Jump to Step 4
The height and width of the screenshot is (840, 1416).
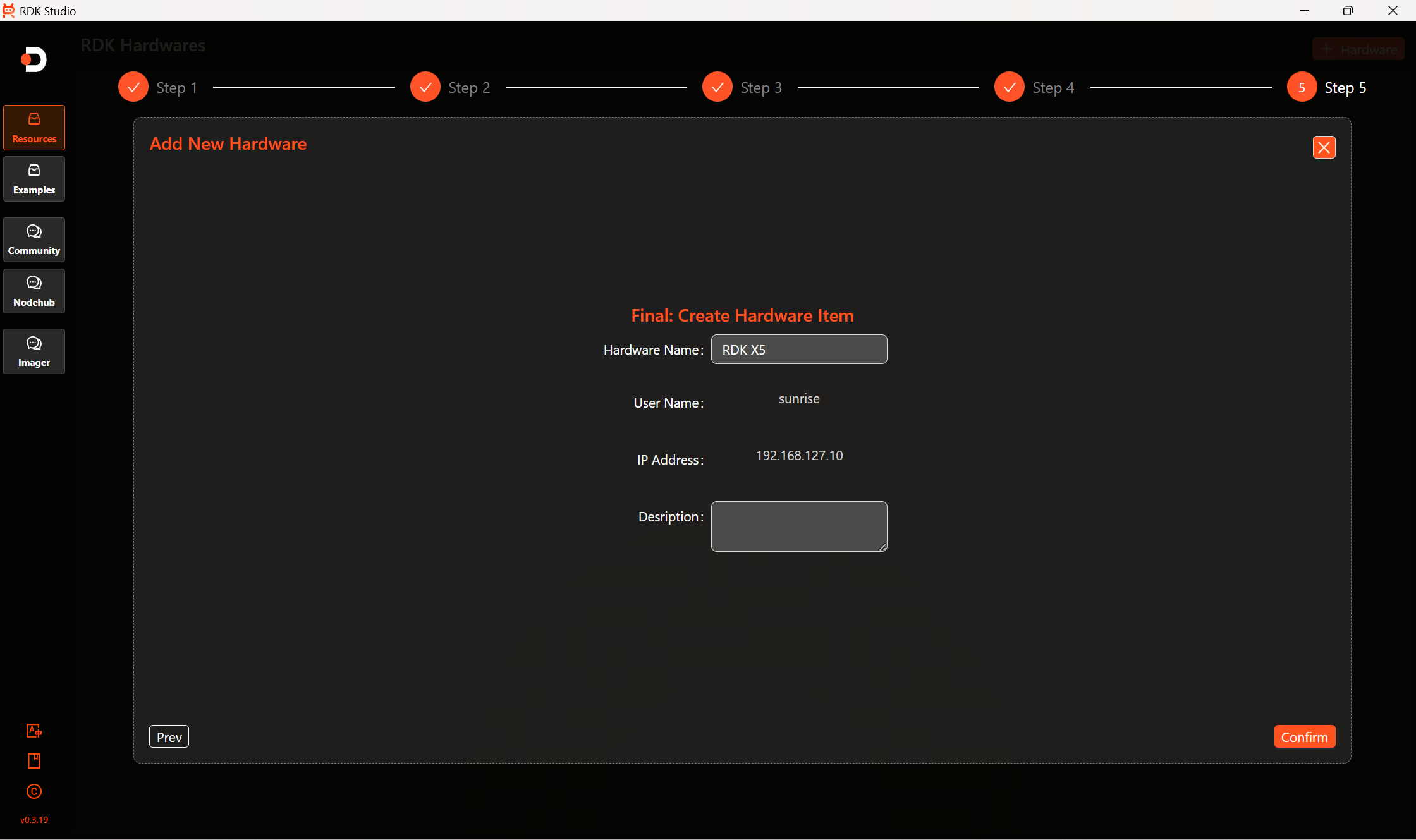pyautogui.click(x=1009, y=87)
